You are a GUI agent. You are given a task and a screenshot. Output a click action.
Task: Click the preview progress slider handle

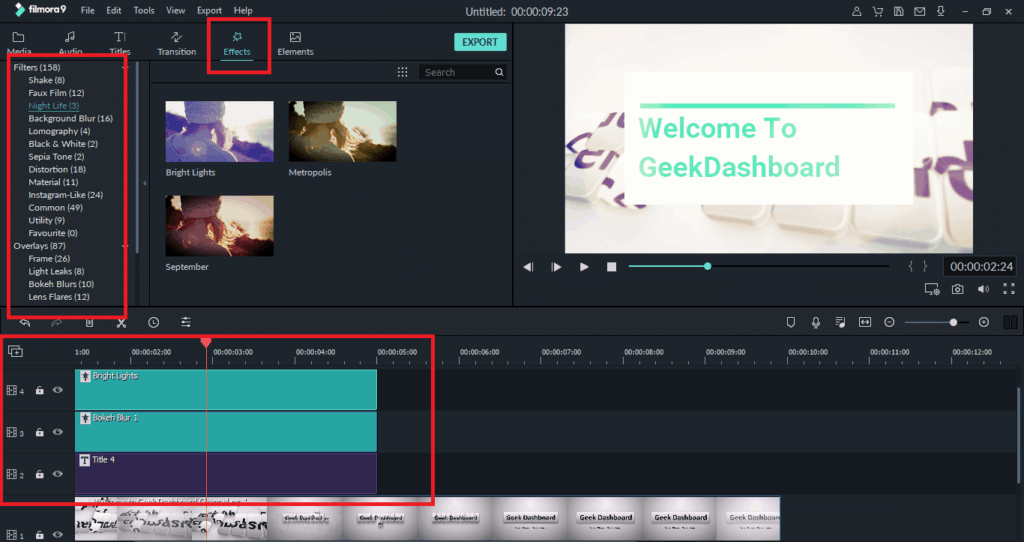(707, 266)
